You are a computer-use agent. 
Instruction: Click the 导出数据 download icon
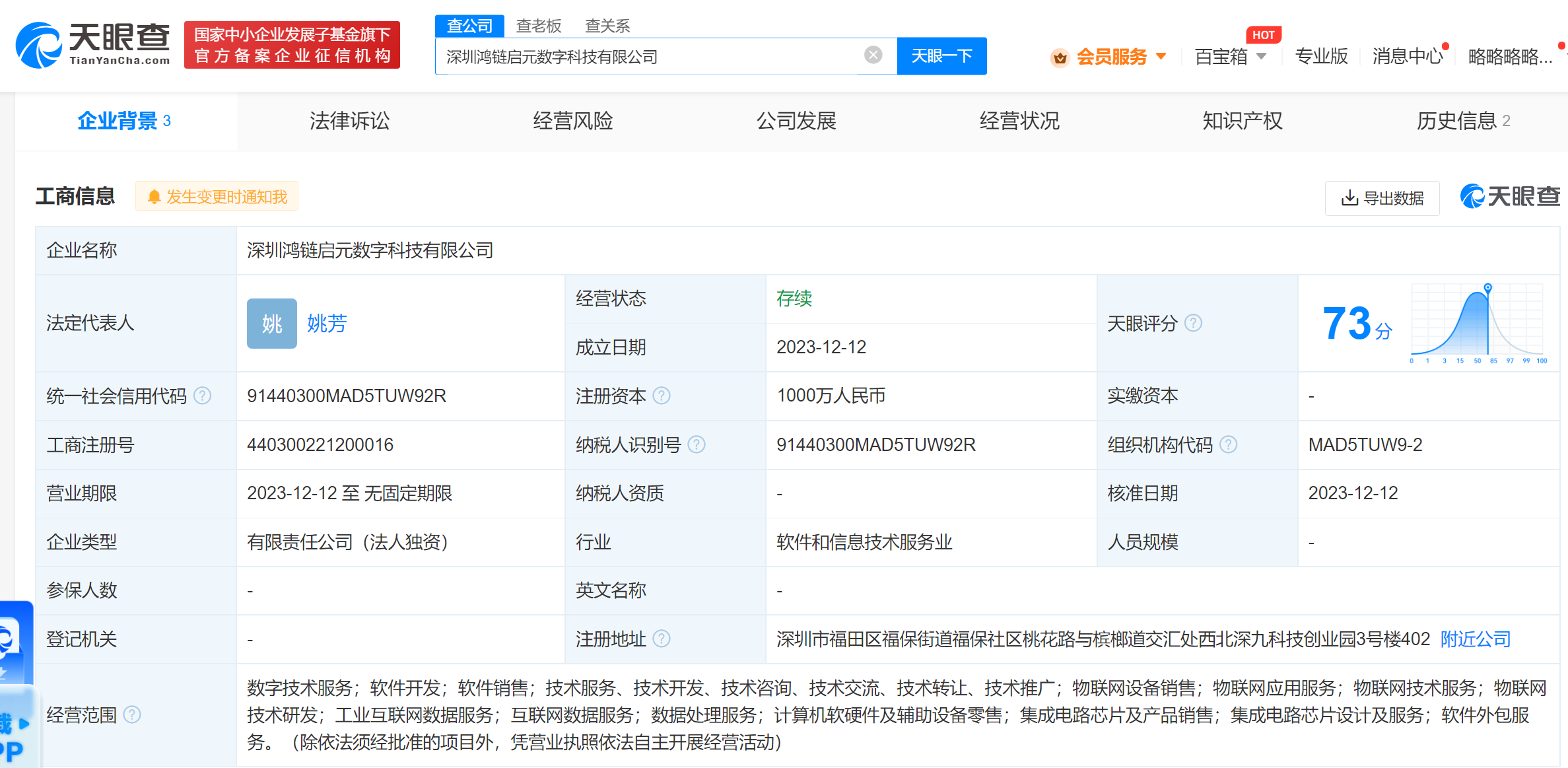1349,198
